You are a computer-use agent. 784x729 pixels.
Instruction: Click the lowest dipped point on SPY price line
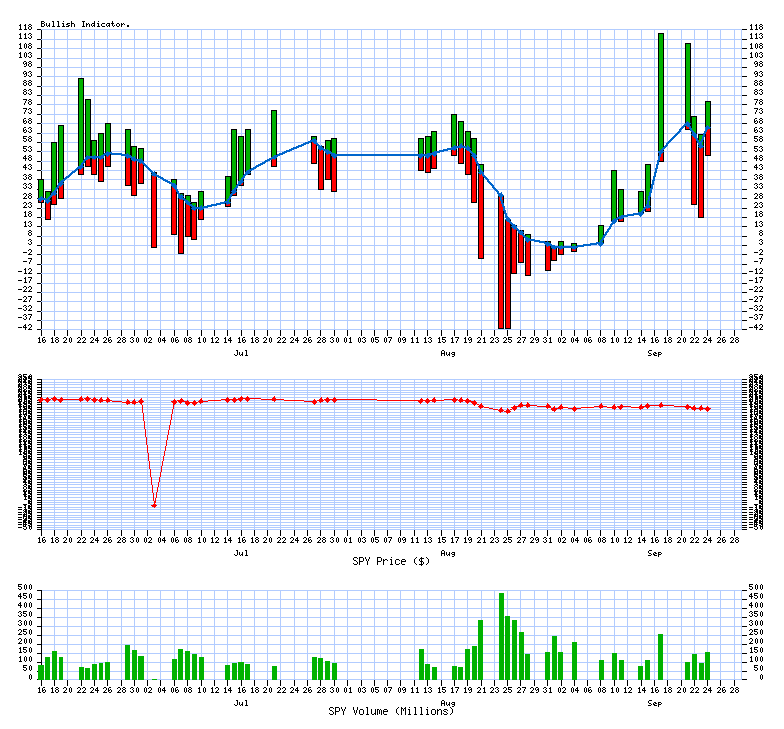(154, 505)
